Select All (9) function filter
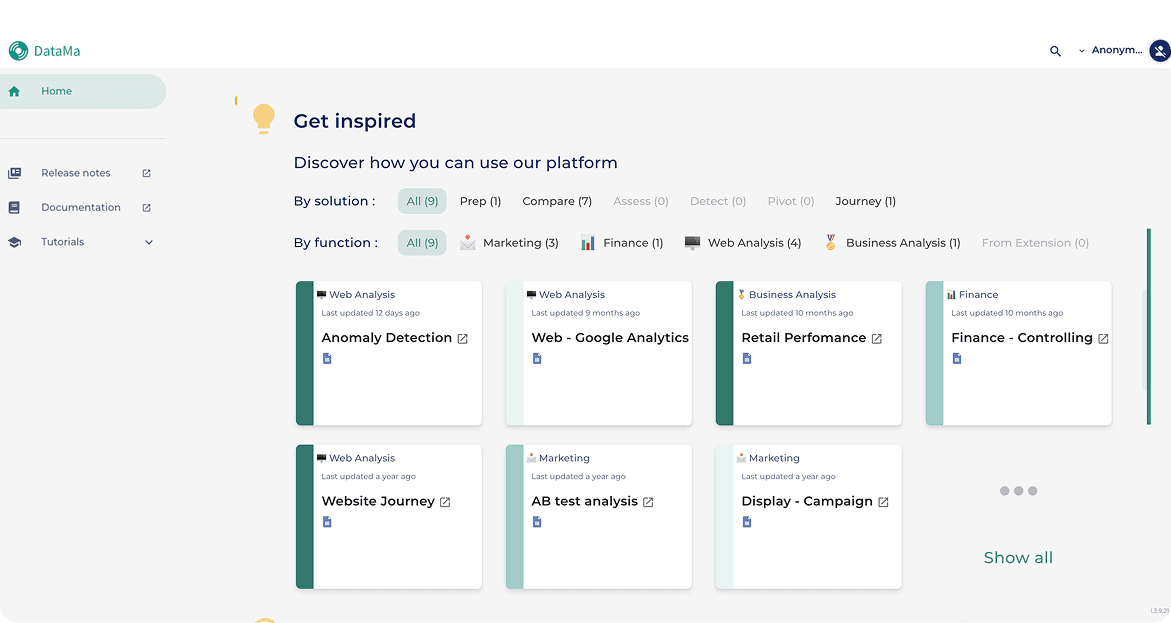Screen dimensions: 1171x623 [x=422, y=243]
